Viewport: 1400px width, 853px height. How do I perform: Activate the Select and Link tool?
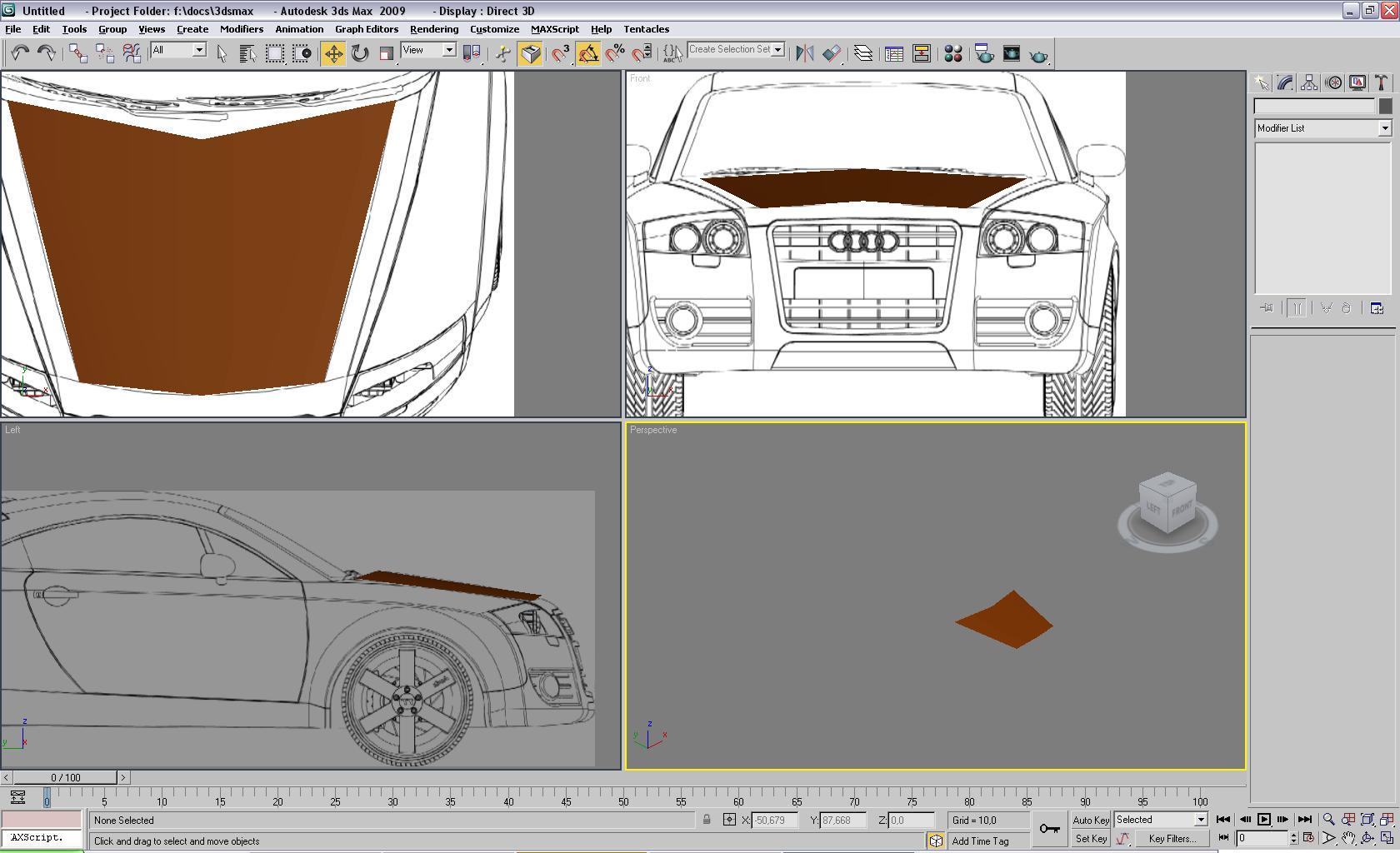[x=78, y=53]
